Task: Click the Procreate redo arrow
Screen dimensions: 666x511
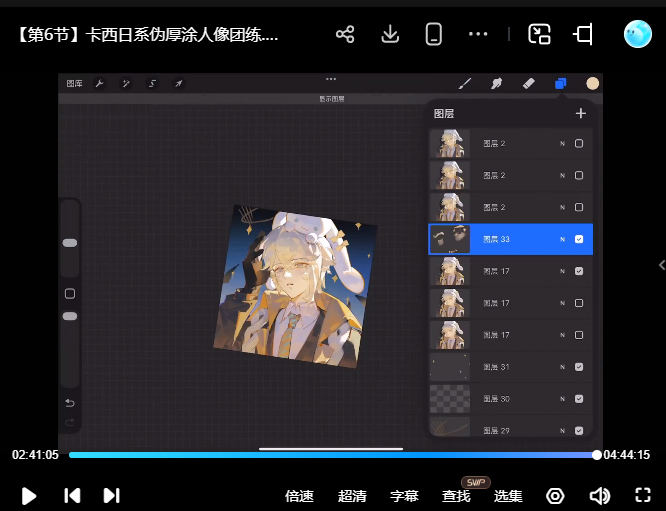Action: pyautogui.click(x=70, y=422)
